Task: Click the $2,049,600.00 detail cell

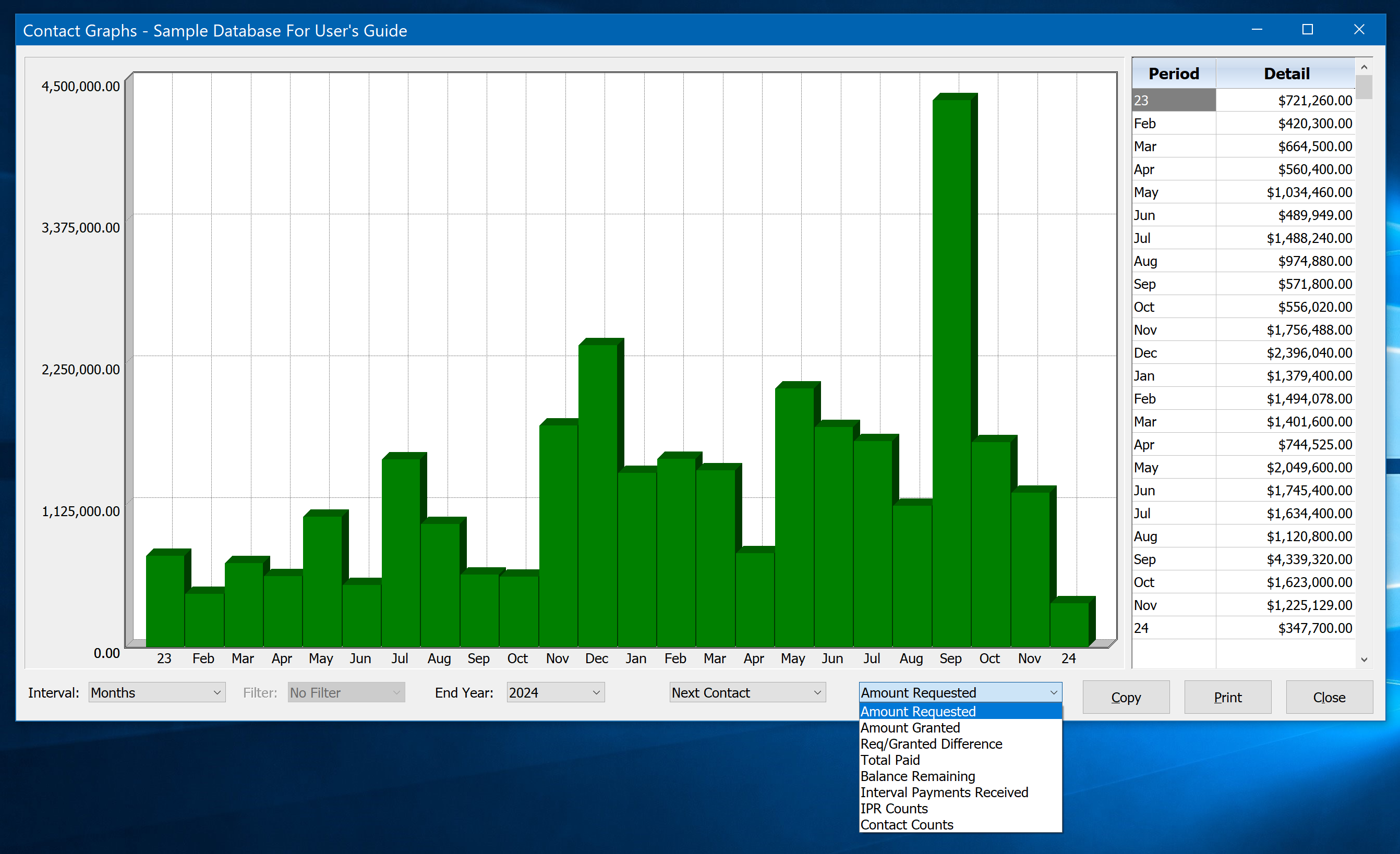Action: click(1286, 467)
